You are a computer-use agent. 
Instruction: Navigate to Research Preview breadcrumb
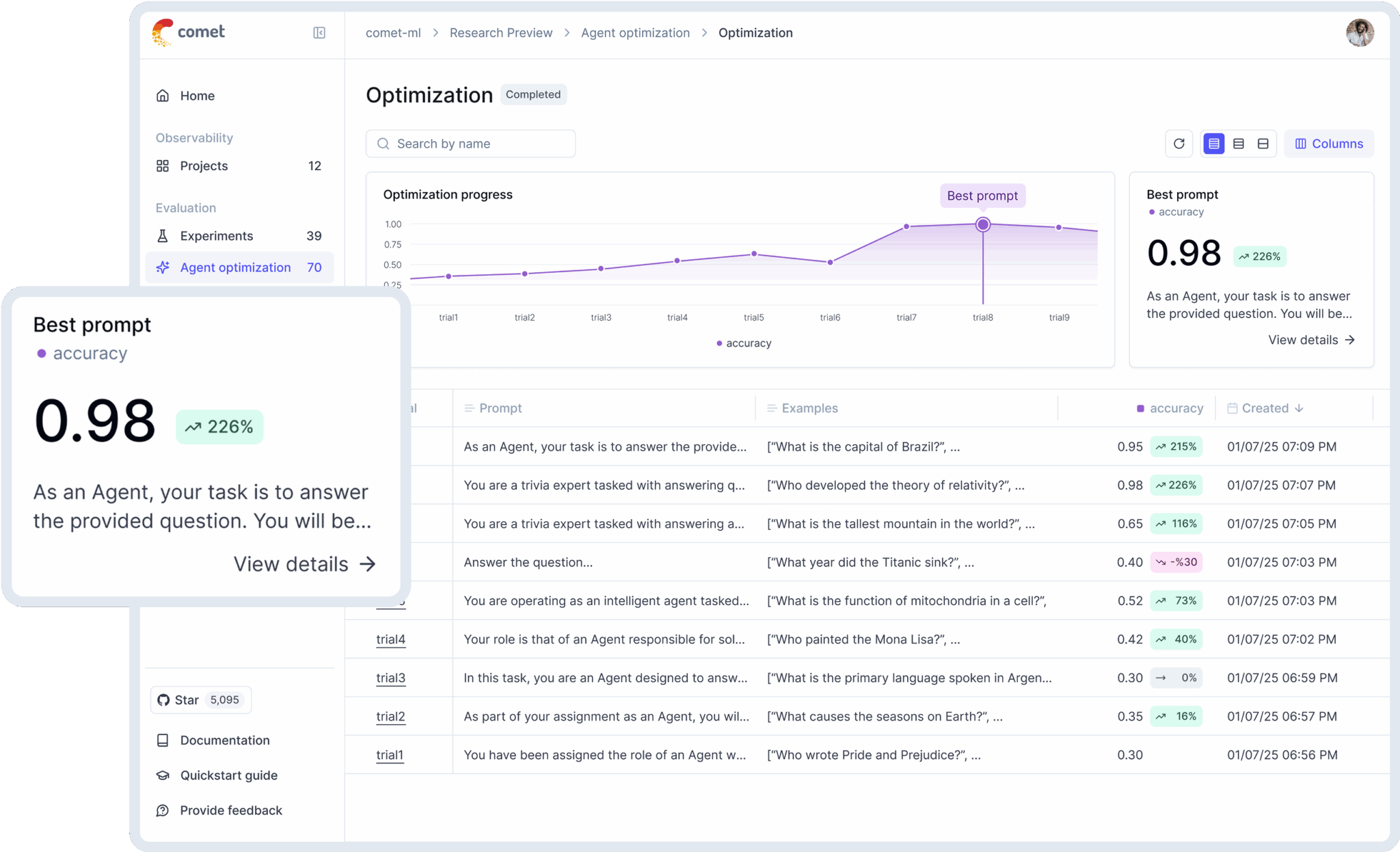[501, 33]
